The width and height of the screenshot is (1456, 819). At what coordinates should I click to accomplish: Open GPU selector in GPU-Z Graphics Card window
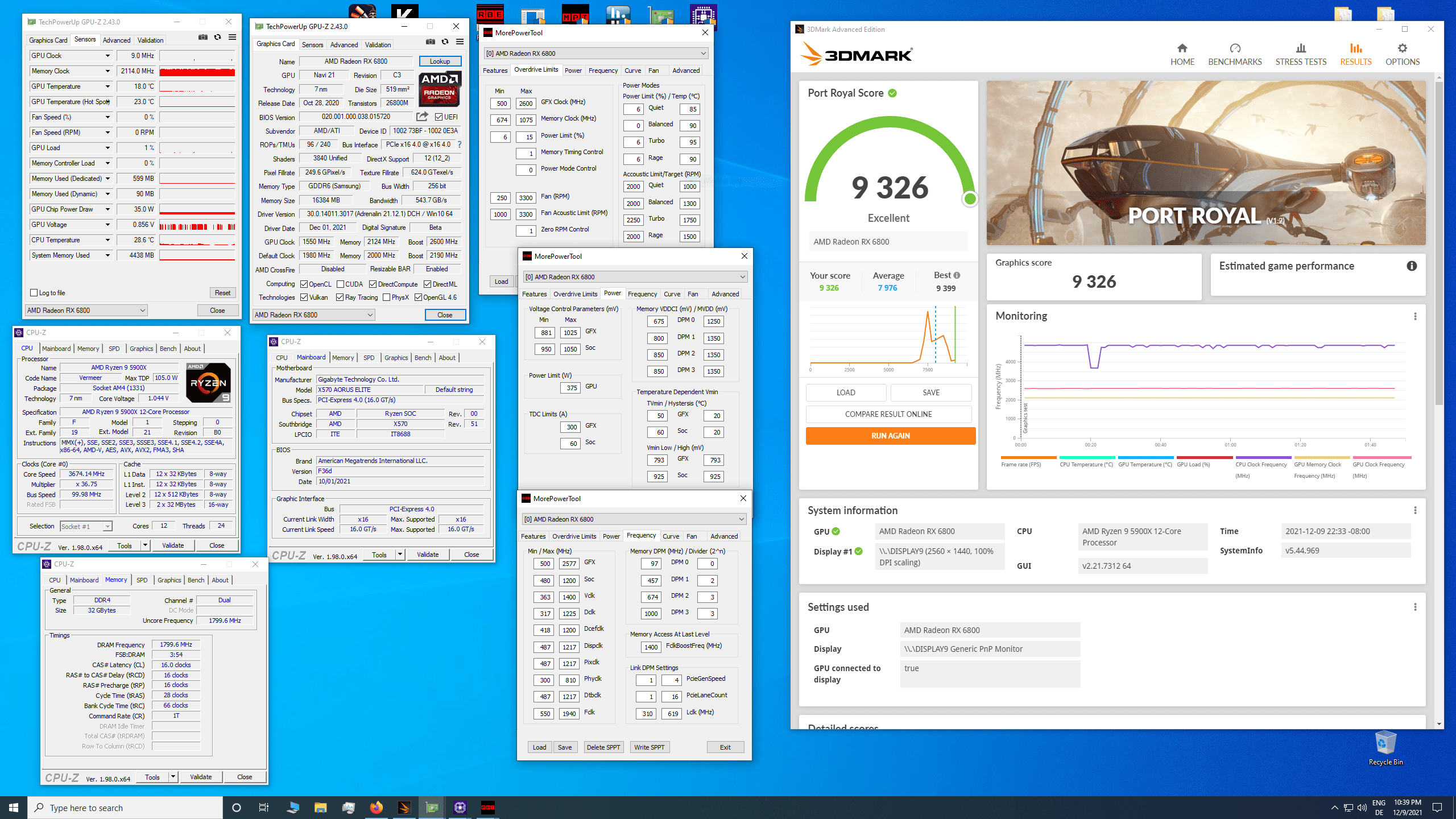point(314,315)
